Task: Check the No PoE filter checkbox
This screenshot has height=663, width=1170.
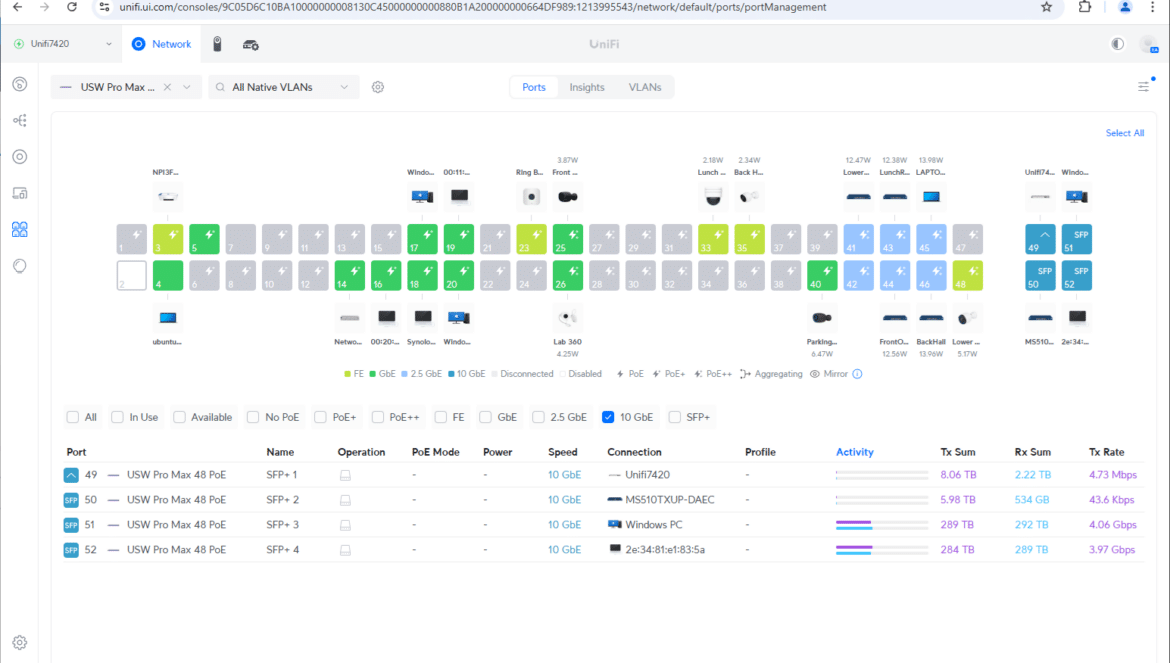Action: click(x=253, y=417)
